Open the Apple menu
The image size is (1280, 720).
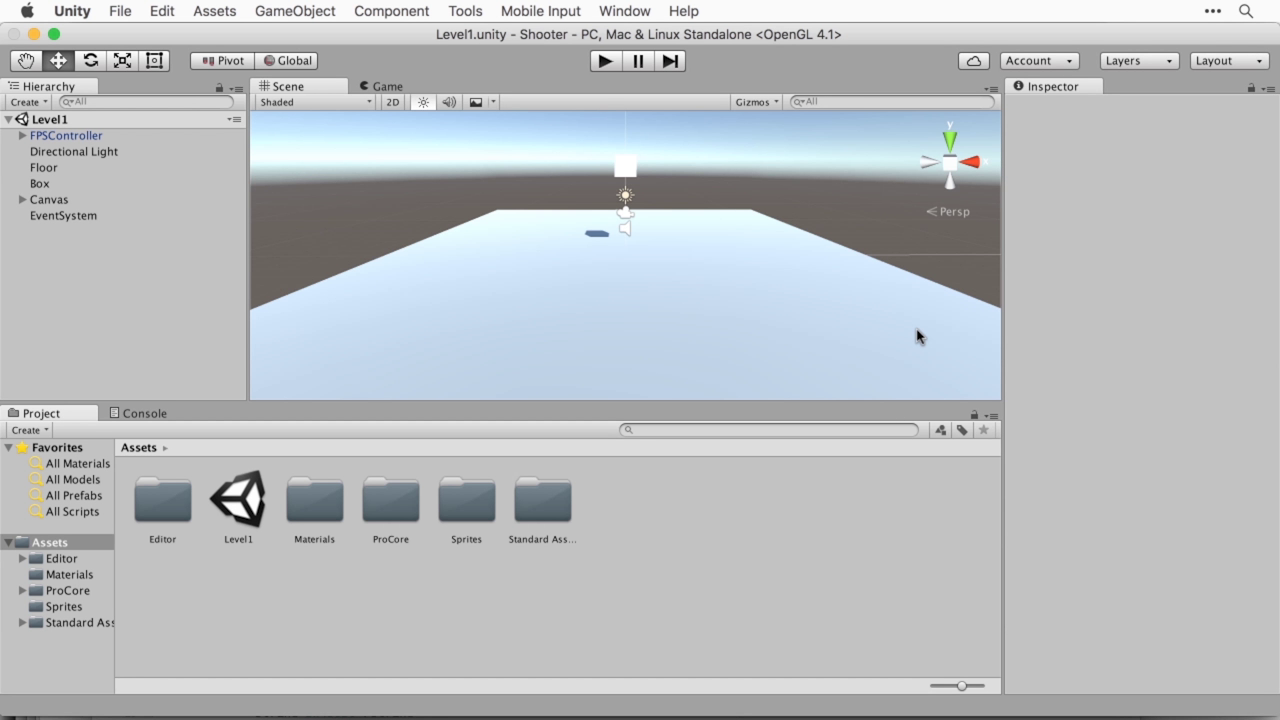pyautogui.click(x=27, y=11)
